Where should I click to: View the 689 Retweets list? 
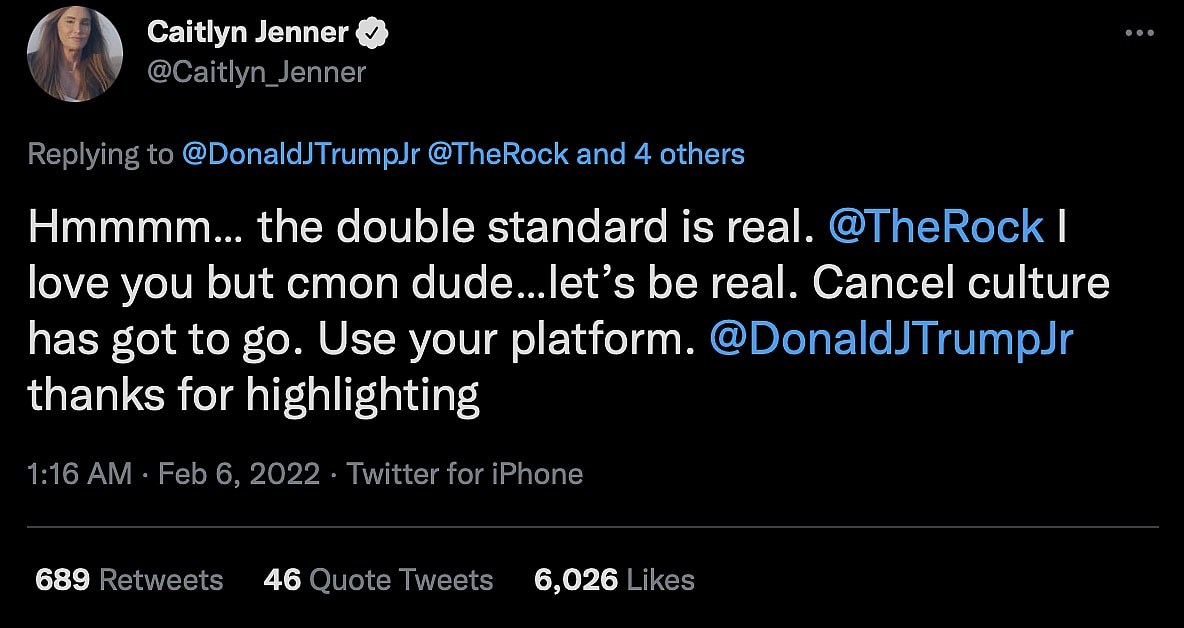coord(128,580)
